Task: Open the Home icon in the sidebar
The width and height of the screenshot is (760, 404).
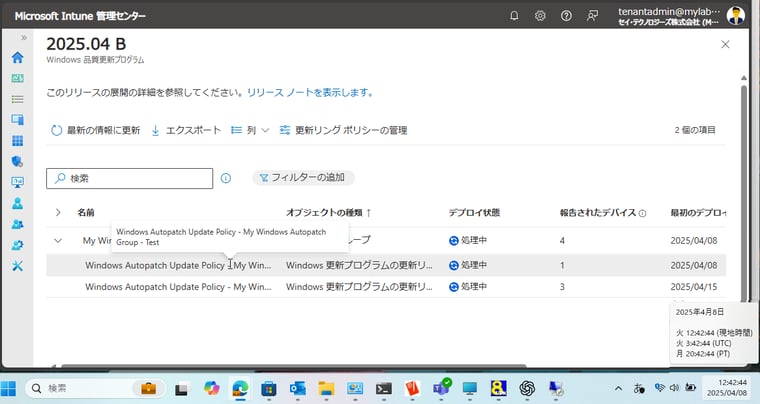Action: click(x=17, y=57)
